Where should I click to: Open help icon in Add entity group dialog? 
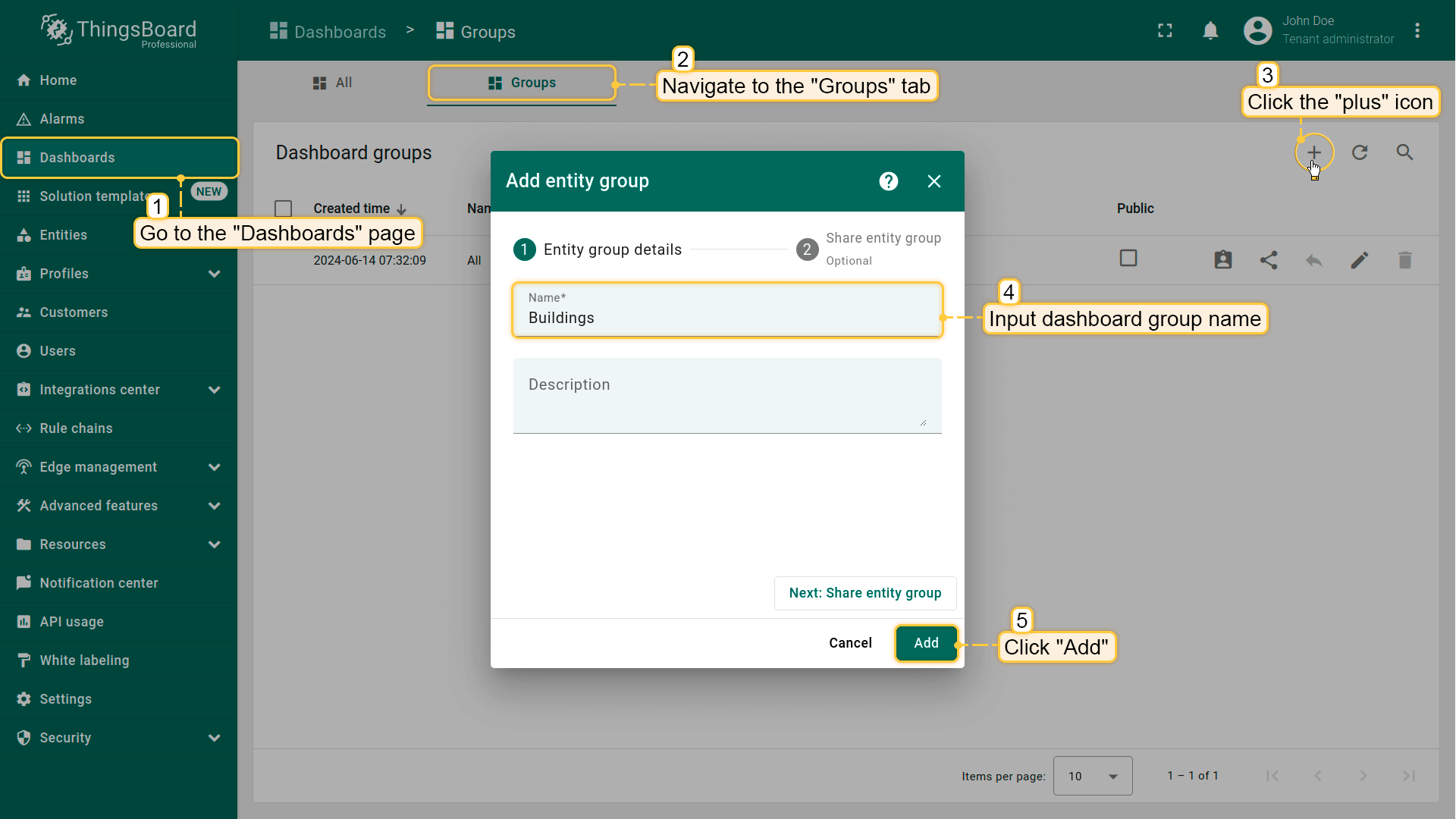point(888,181)
